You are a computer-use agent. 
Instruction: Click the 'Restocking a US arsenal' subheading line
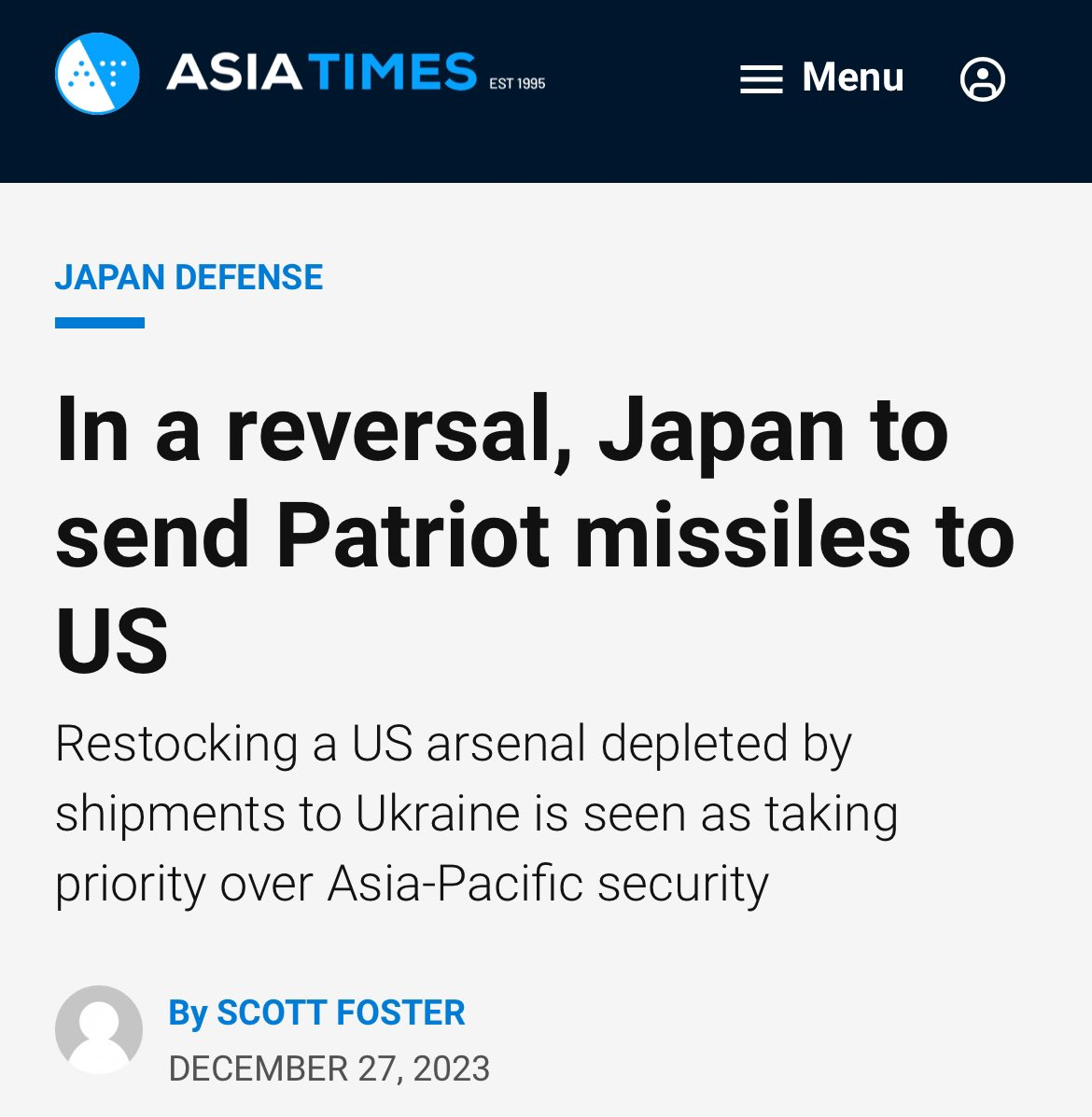point(453,744)
